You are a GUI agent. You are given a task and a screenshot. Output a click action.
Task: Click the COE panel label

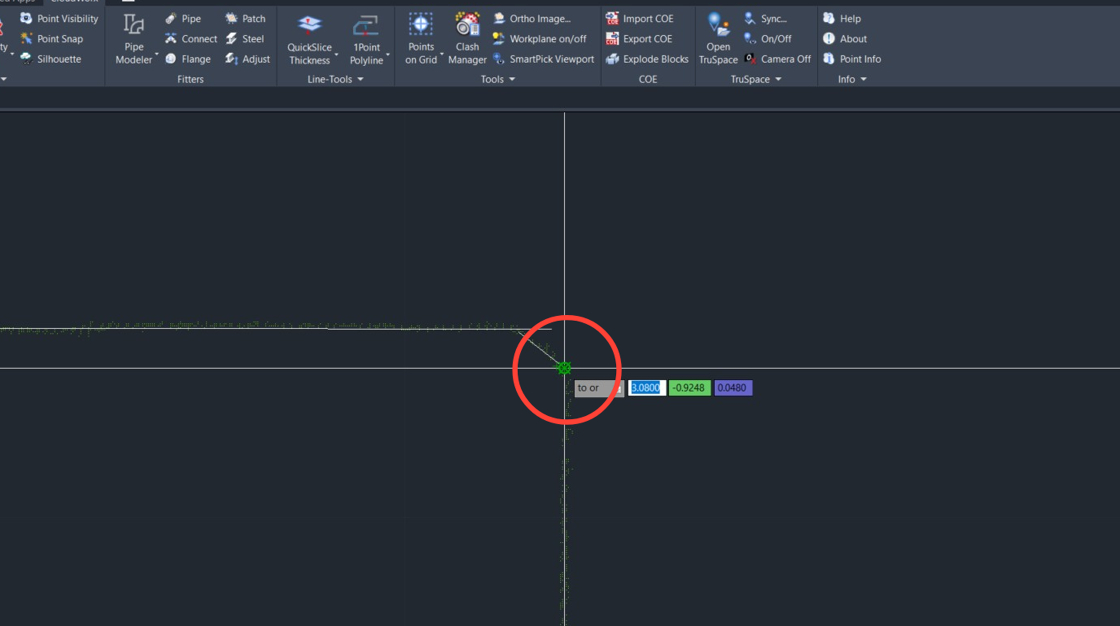tap(648, 79)
